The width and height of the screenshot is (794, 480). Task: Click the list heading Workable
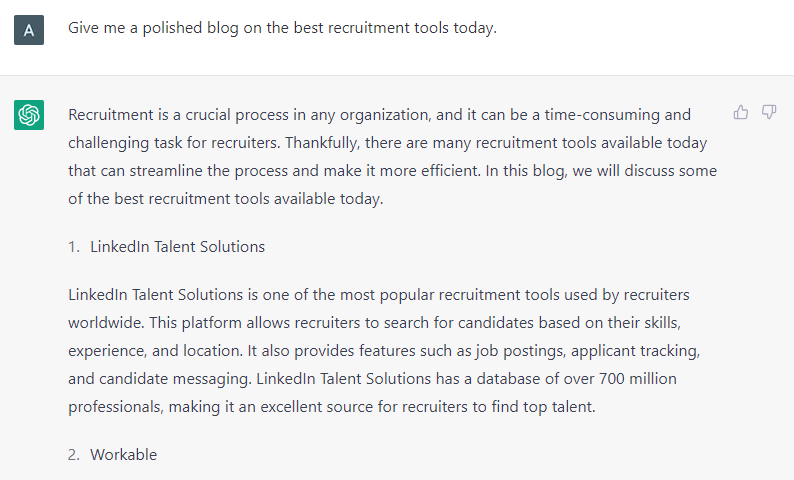point(124,455)
